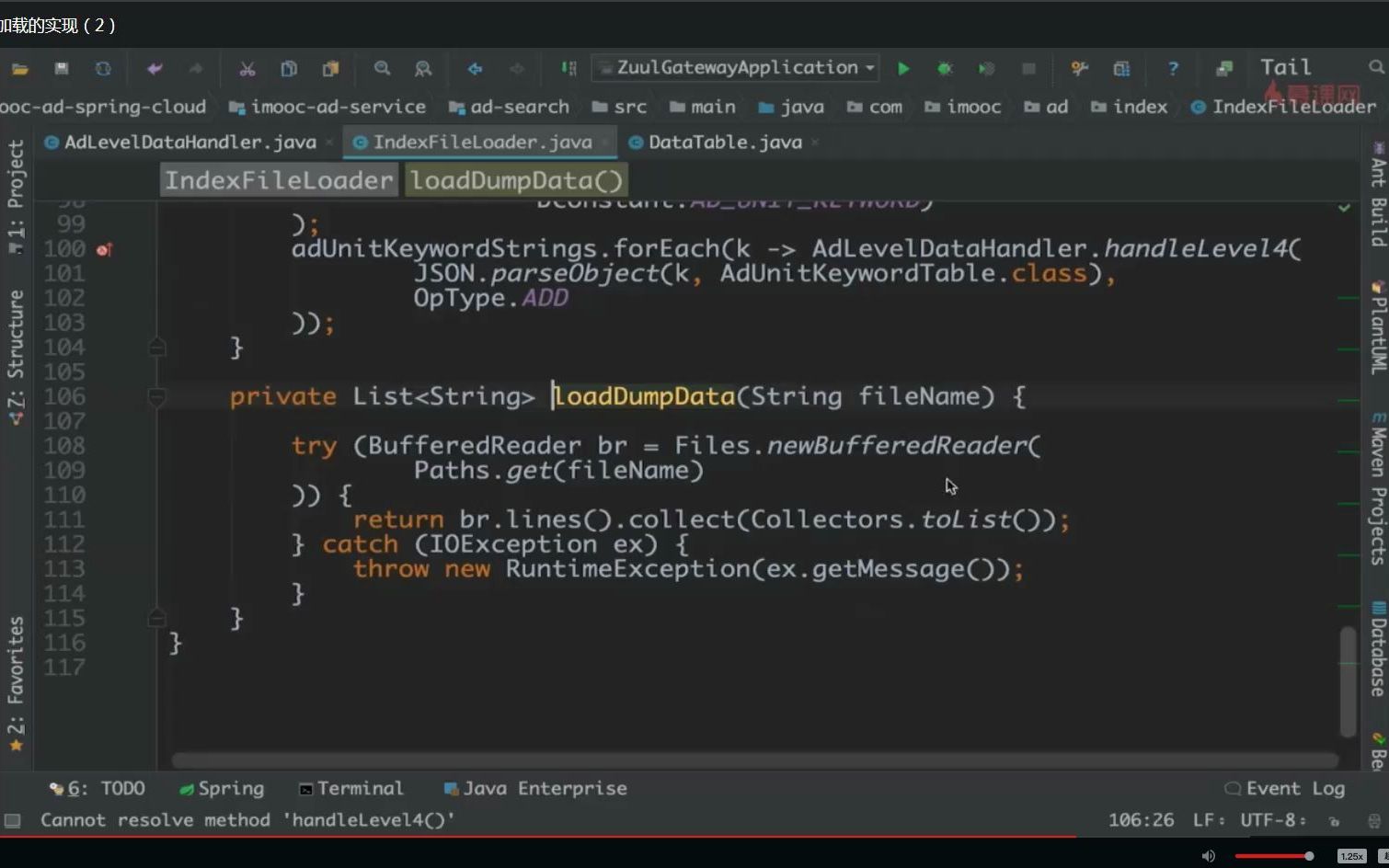Click the Tail toolbar button
This screenshot has width=1389, height=868.
[1285, 67]
